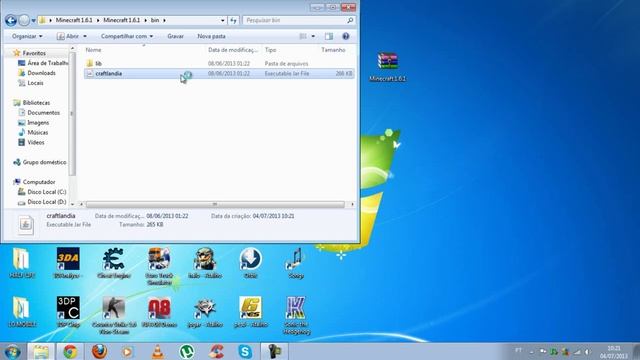The width and height of the screenshot is (640, 360).
Task: Open the Orbit downloader shortcut
Action: (250, 263)
